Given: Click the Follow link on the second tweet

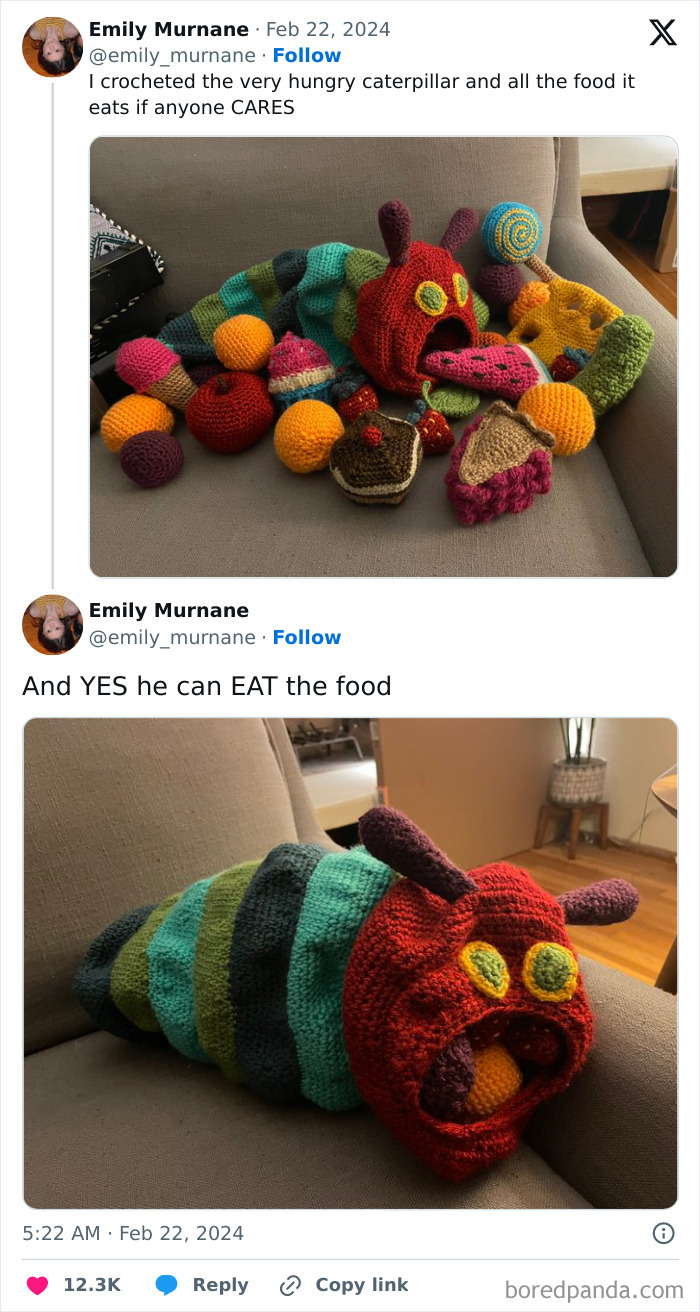Looking at the screenshot, I should [306, 637].
